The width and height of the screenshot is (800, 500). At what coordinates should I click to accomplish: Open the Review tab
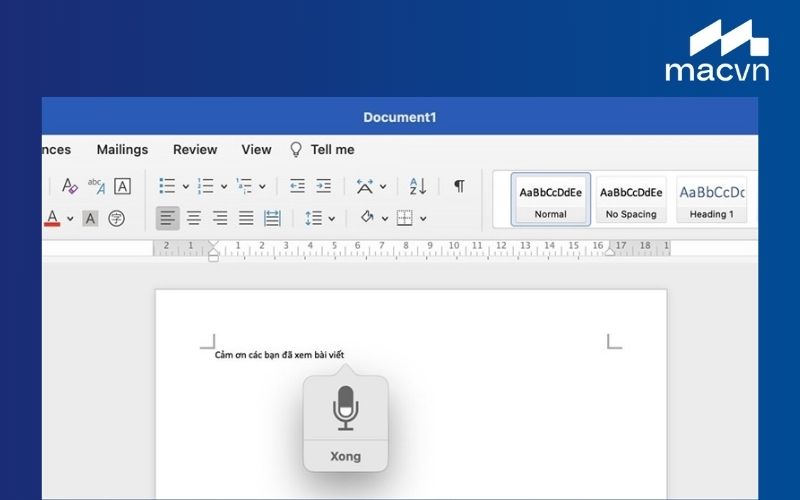[195, 149]
